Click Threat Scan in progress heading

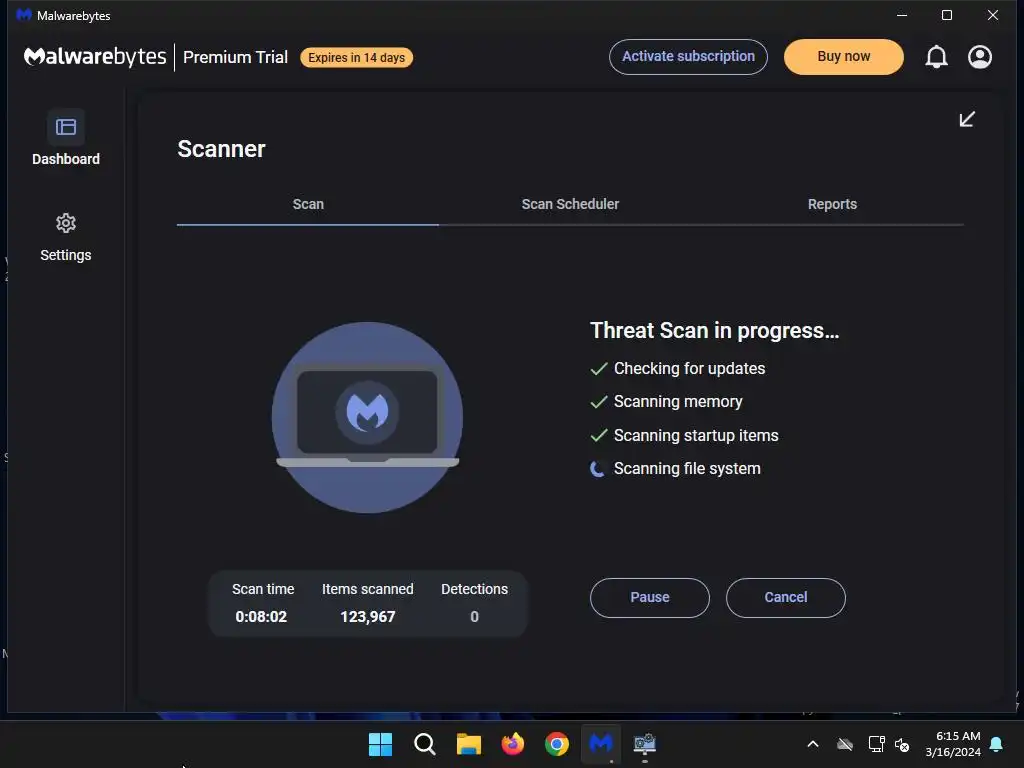point(714,330)
